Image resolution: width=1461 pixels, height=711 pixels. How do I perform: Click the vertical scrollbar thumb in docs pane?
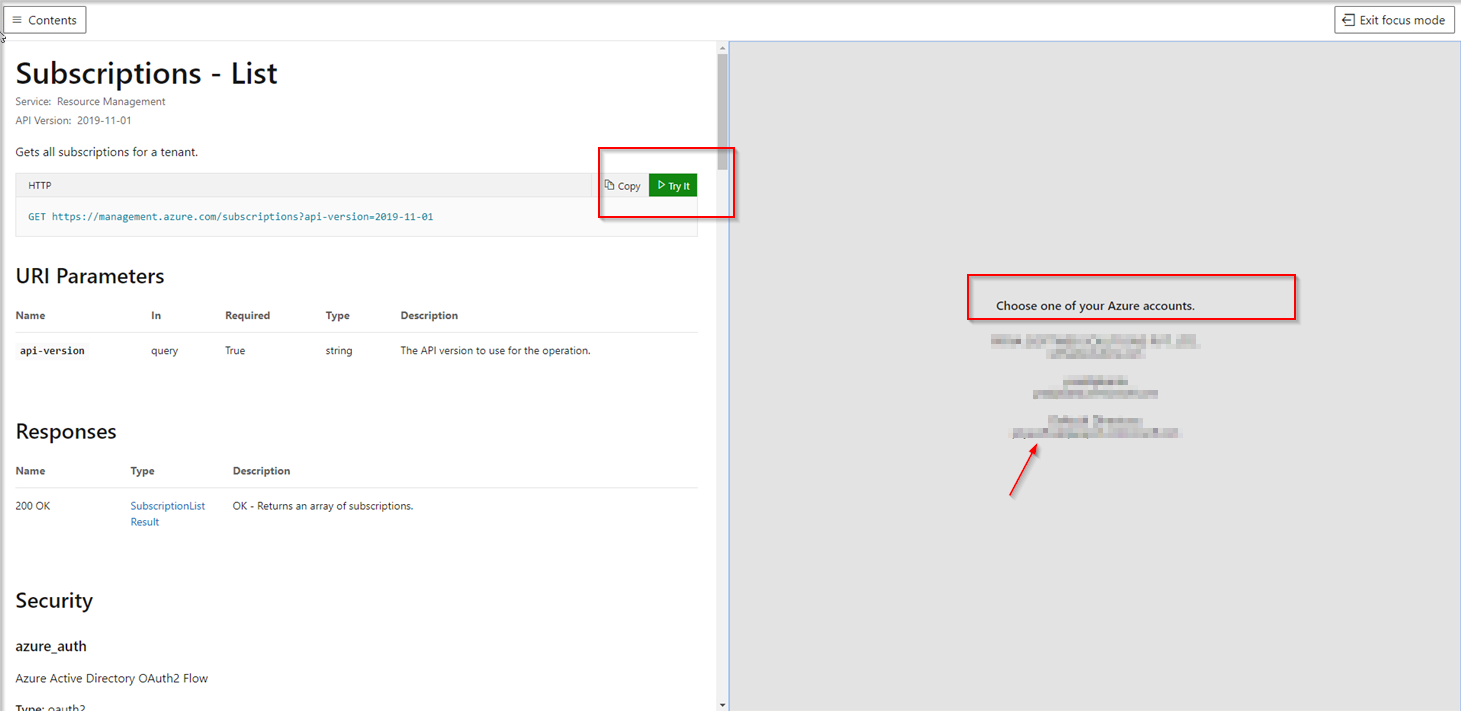tap(723, 110)
